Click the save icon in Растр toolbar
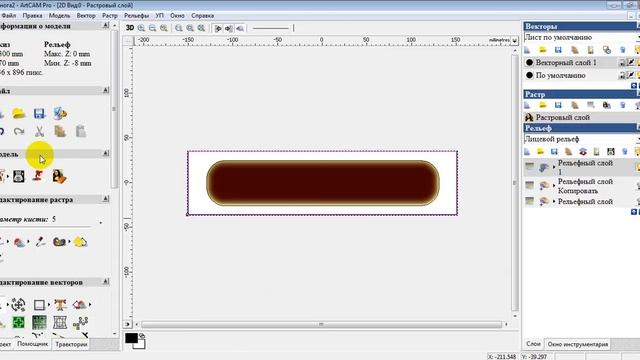The width and height of the screenshot is (640, 360). tap(558, 105)
